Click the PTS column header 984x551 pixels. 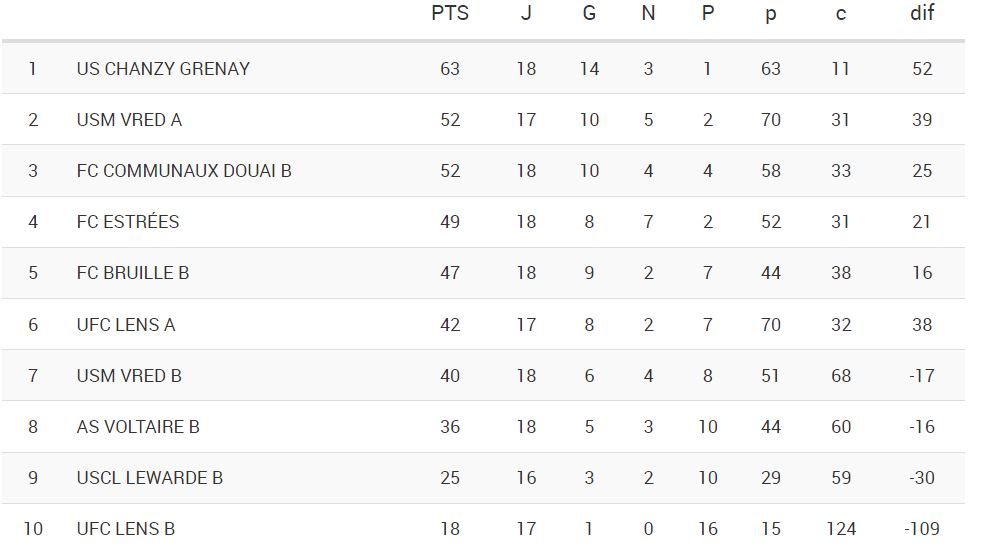pos(450,14)
